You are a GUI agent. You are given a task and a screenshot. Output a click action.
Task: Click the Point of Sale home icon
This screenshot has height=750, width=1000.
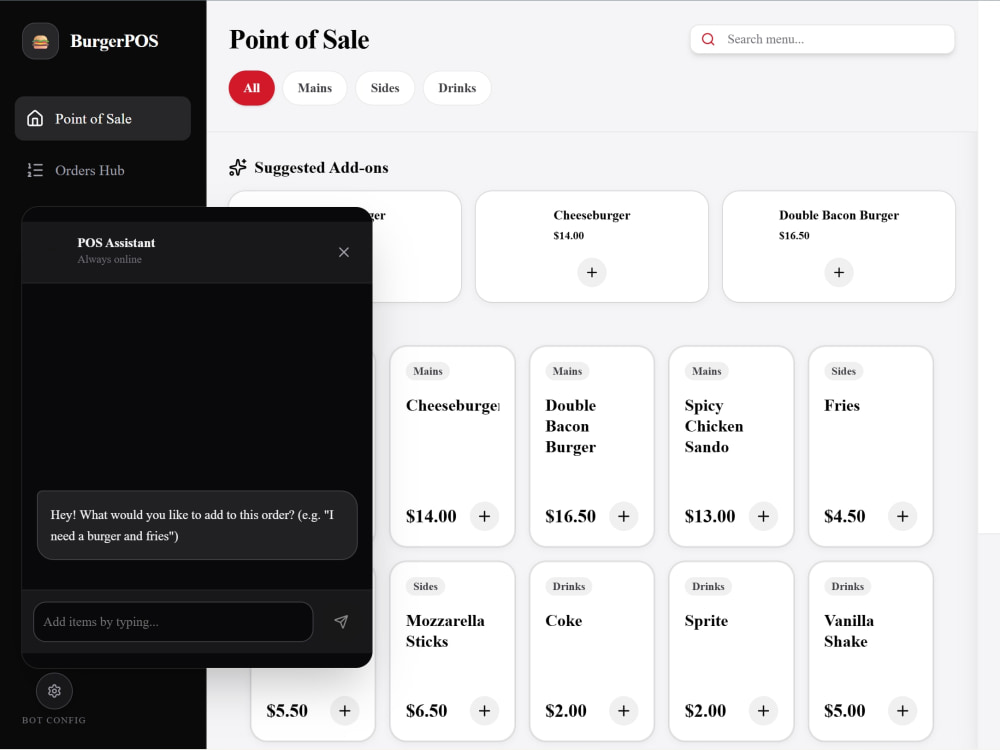click(35, 119)
